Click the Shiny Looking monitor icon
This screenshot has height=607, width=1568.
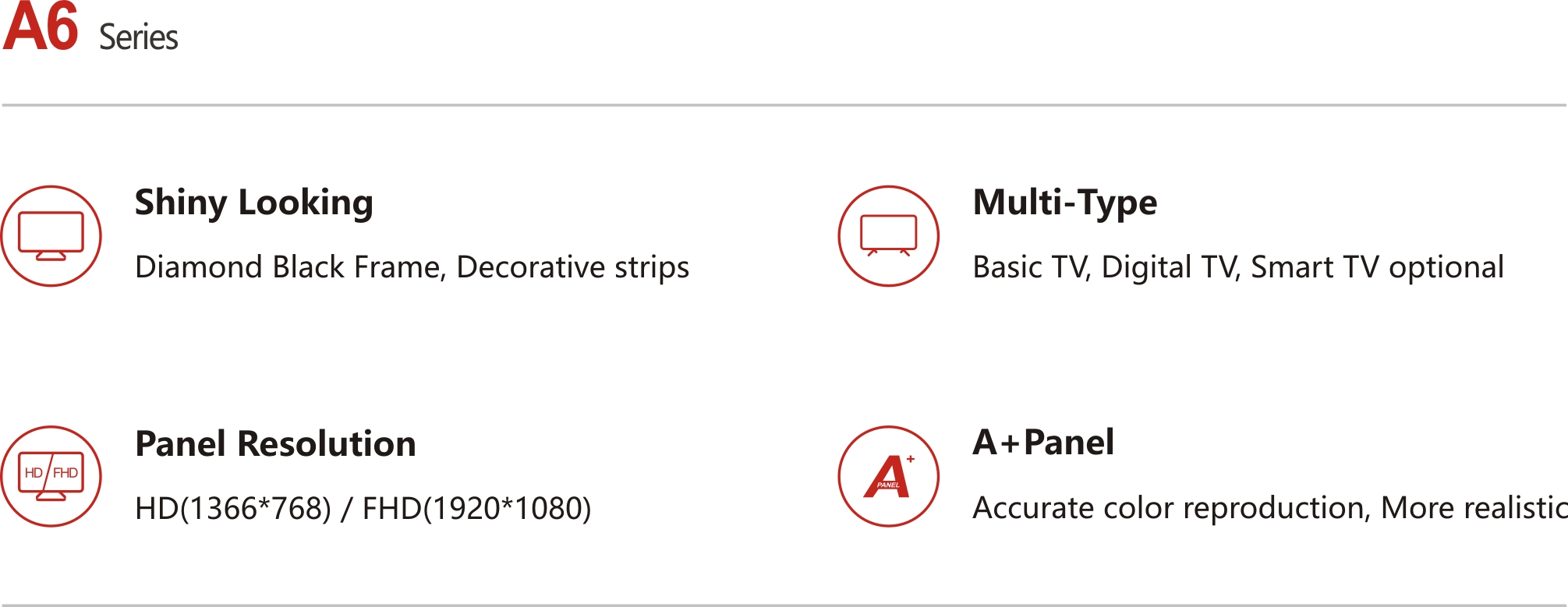click(x=51, y=236)
